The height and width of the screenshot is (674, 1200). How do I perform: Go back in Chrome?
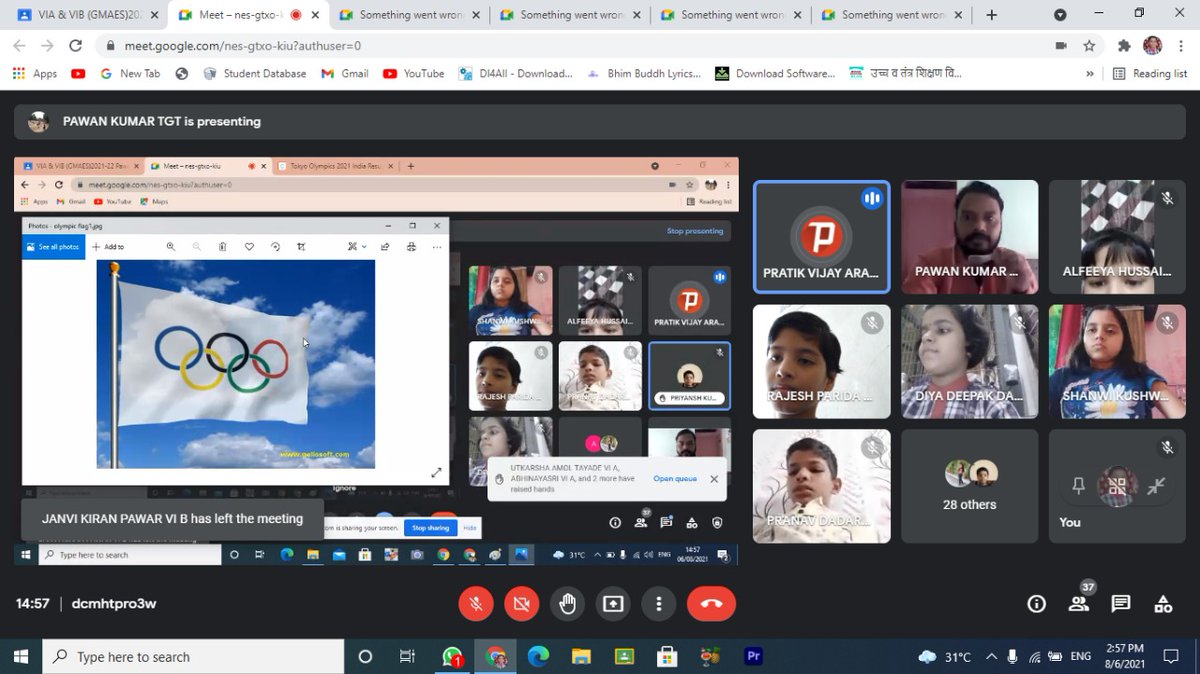[19, 46]
